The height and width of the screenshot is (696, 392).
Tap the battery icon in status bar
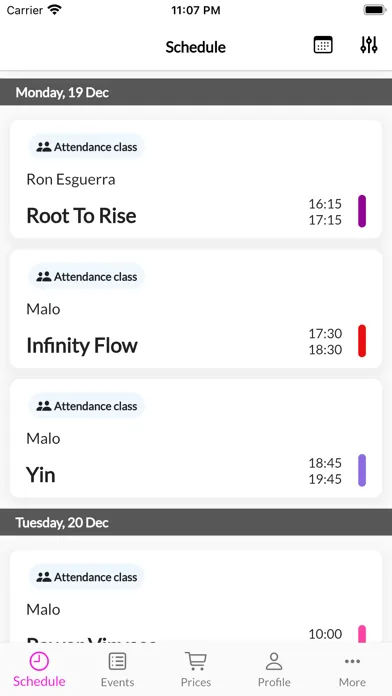point(374,10)
